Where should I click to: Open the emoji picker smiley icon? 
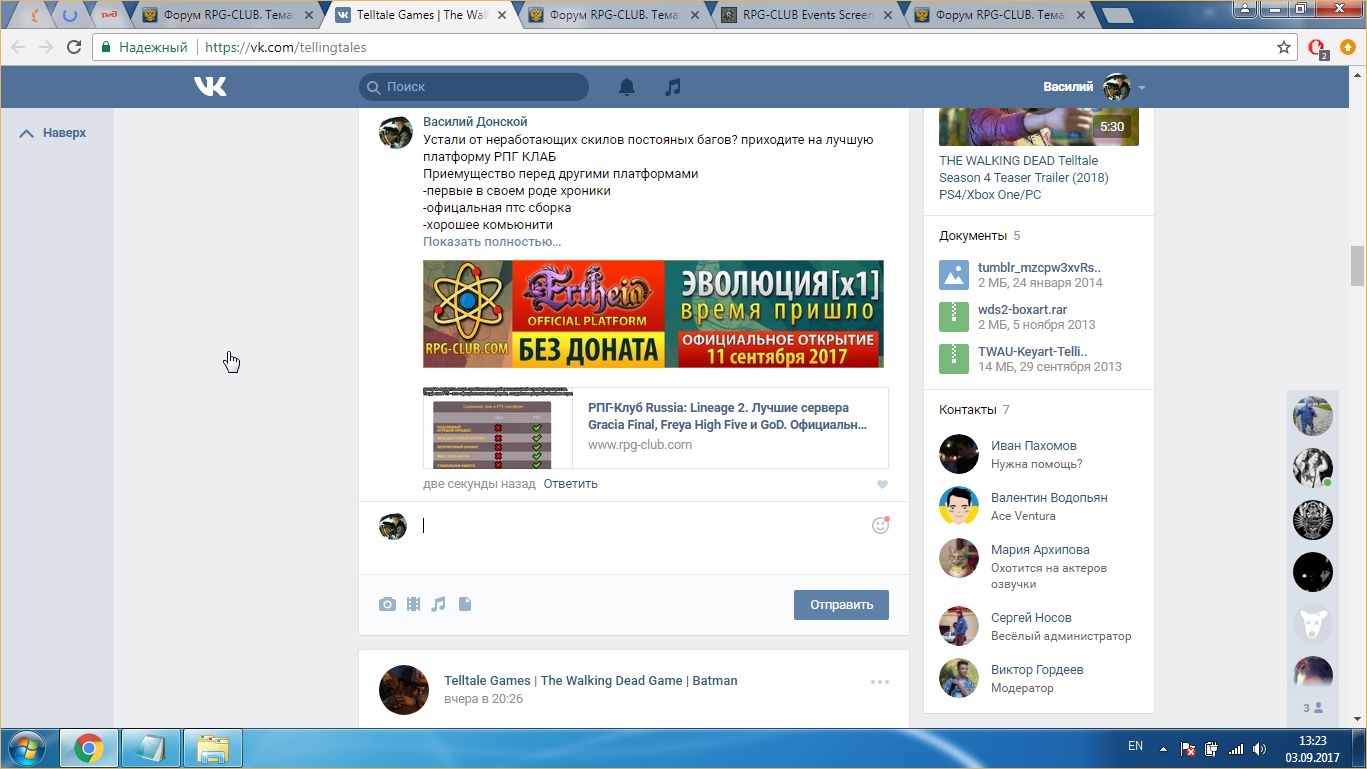pos(881,525)
